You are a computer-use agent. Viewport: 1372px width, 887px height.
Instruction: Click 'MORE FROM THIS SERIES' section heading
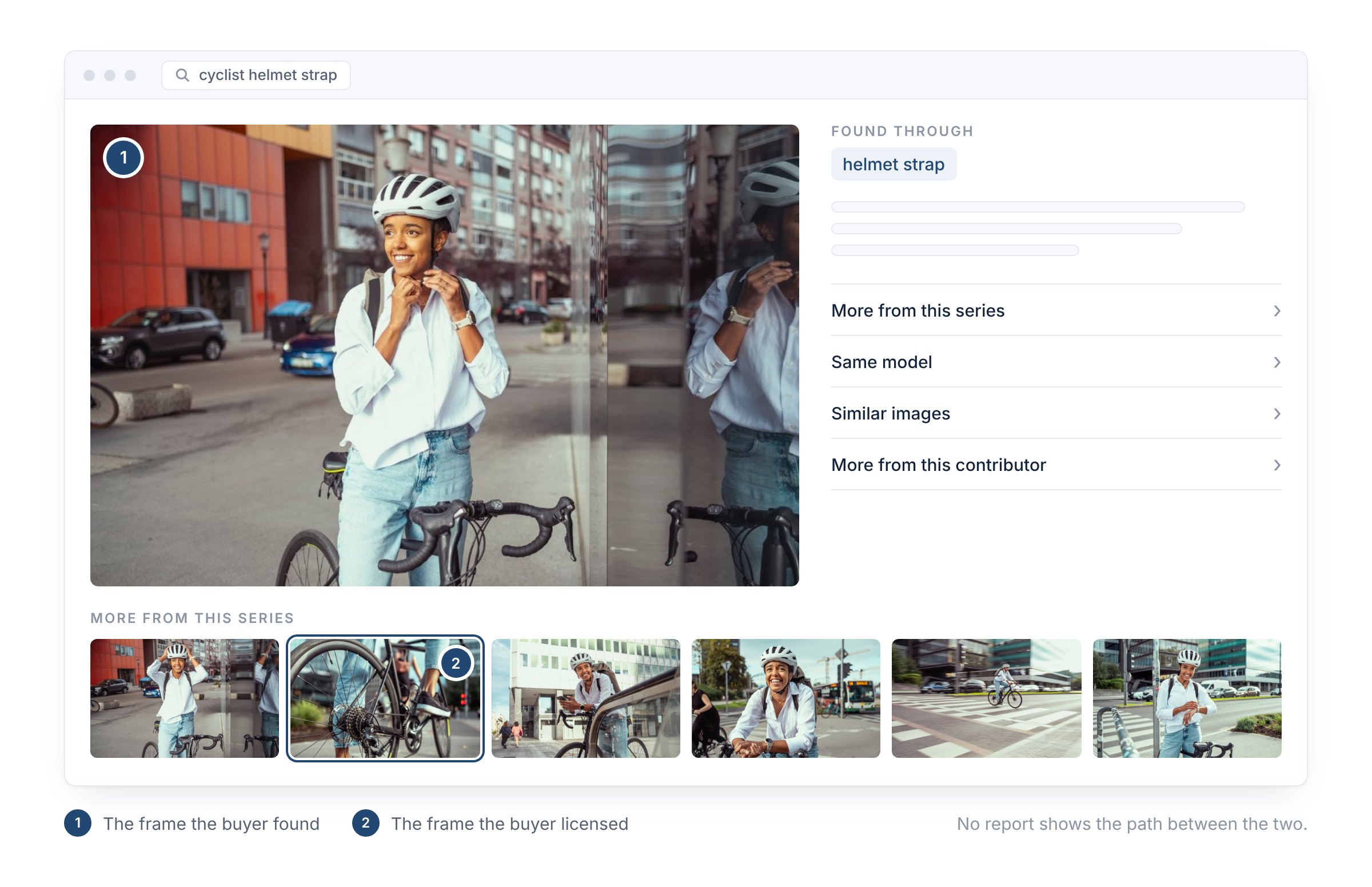tap(192, 618)
